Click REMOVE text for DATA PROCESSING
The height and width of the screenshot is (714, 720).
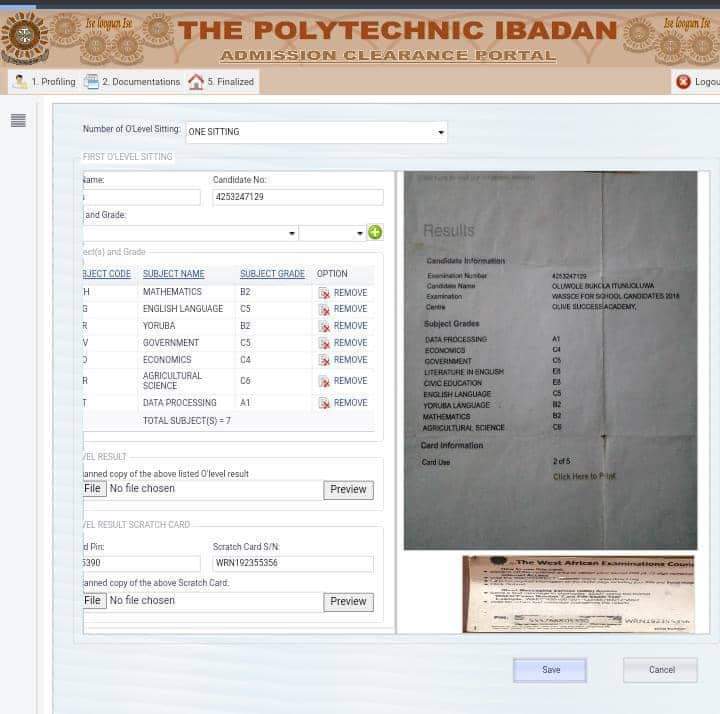(350, 403)
